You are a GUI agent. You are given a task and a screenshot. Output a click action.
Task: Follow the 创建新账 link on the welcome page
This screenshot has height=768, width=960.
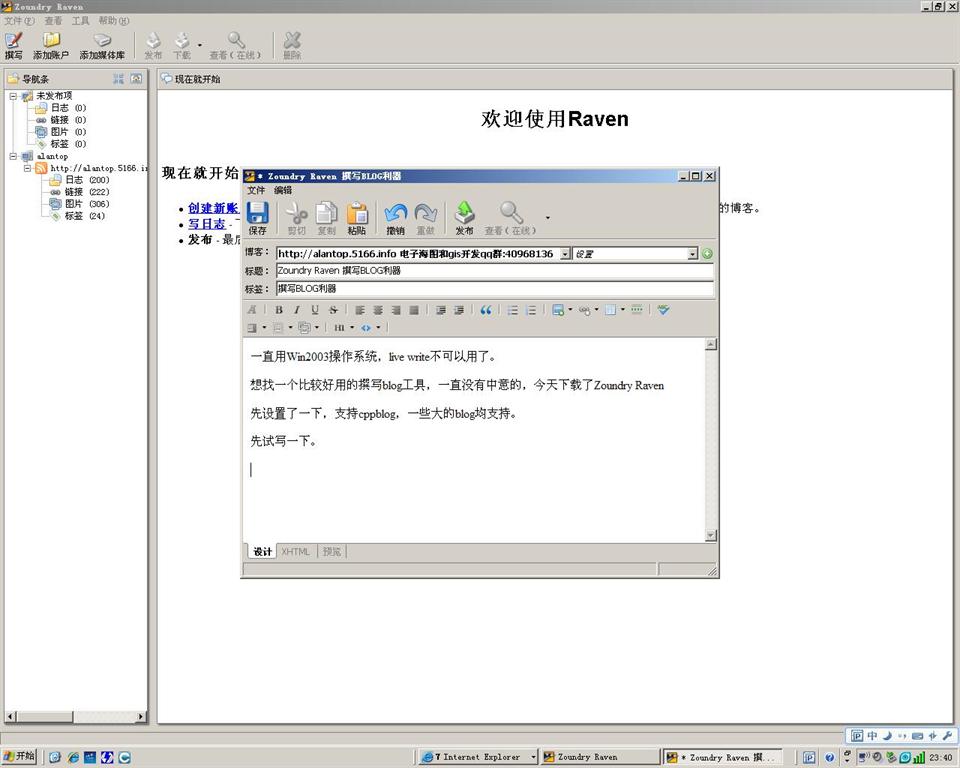coord(213,208)
